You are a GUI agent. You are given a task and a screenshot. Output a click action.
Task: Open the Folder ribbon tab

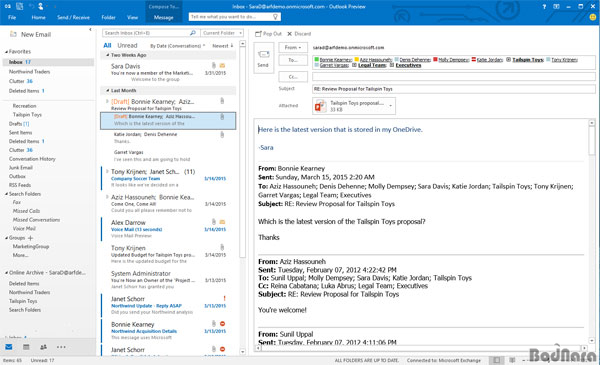(108, 17)
